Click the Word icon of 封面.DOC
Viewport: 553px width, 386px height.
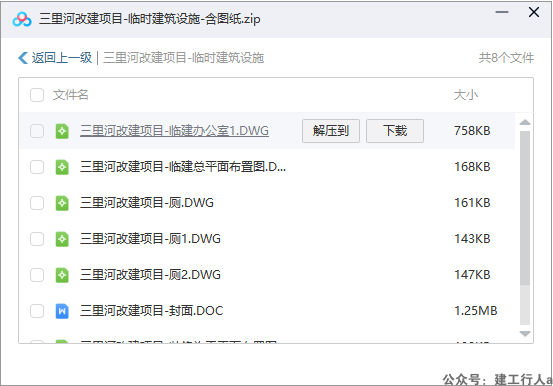(62, 311)
